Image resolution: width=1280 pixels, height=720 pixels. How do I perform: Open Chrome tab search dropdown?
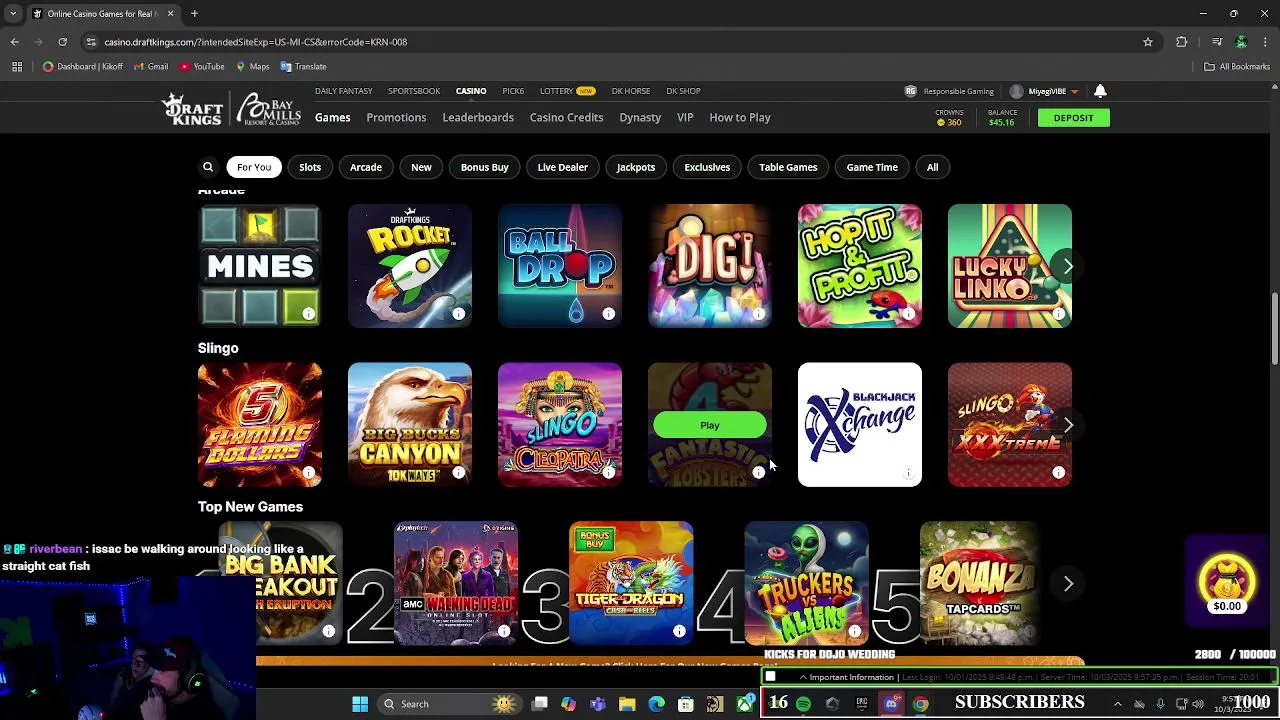point(13,14)
